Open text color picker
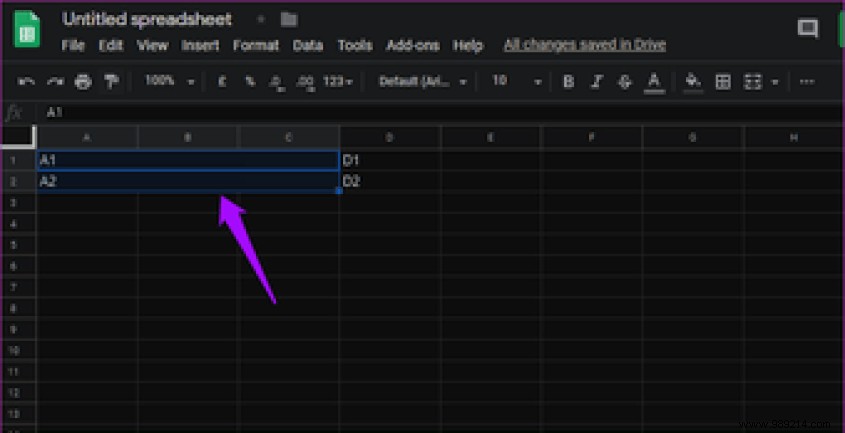Screen dimensions: 845x433 (x=654, y=83)
